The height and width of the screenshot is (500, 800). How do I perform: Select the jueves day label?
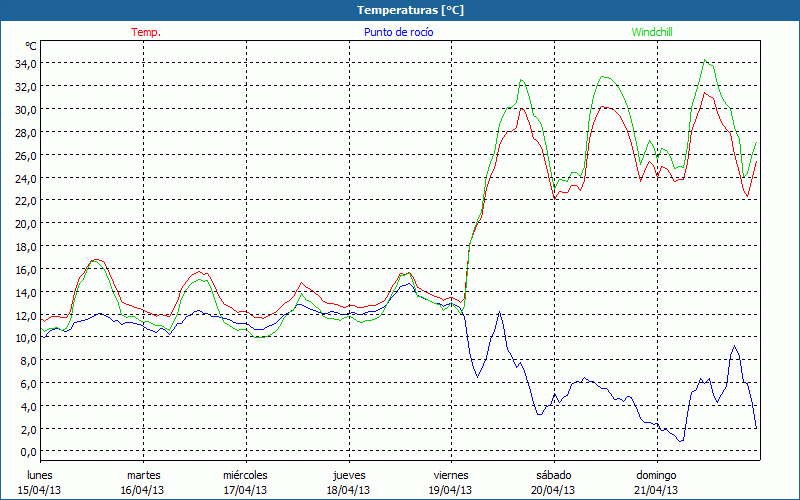tap(348, 474)
